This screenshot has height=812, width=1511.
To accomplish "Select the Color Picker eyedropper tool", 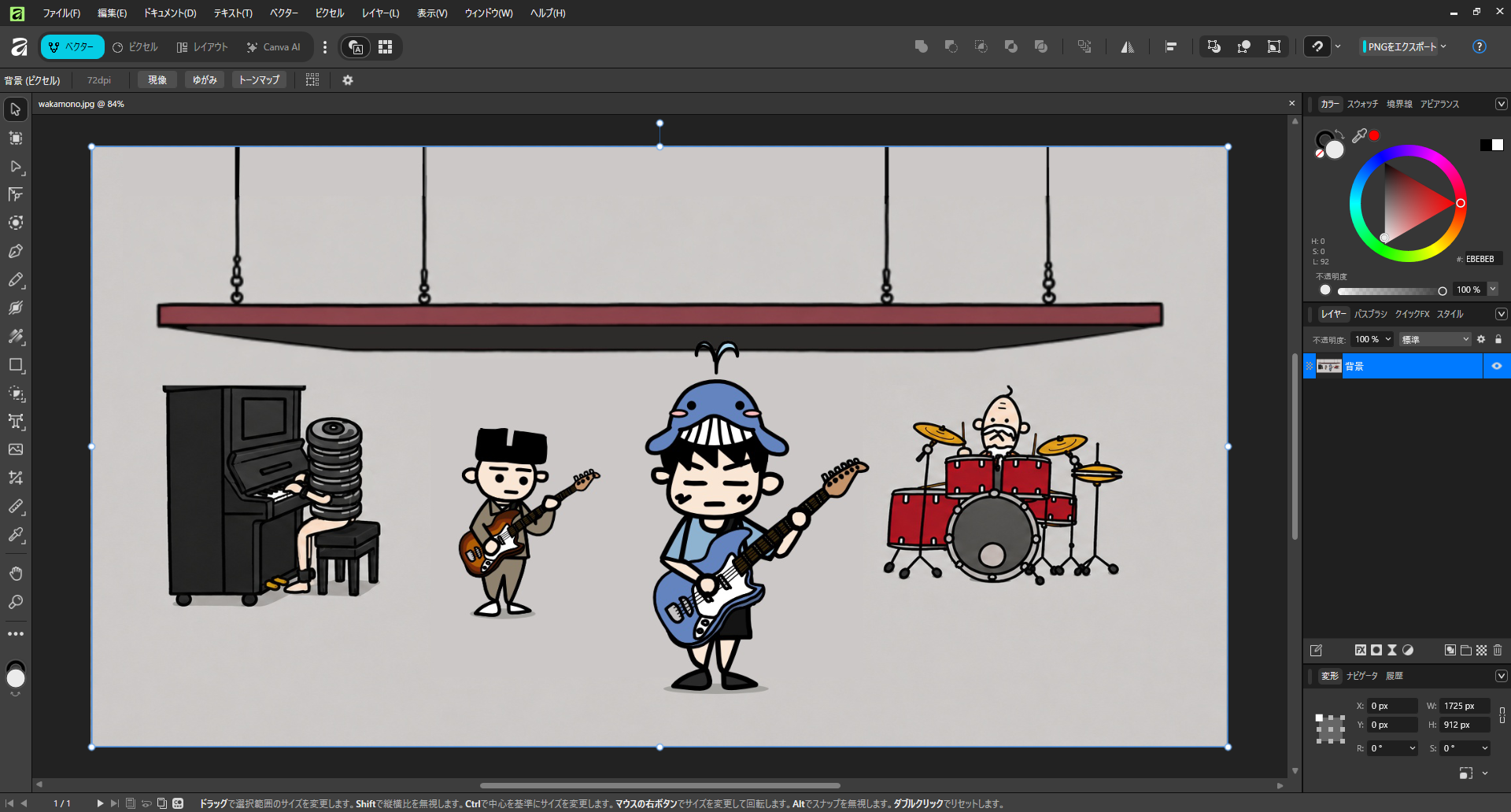I will pos(16,534).
